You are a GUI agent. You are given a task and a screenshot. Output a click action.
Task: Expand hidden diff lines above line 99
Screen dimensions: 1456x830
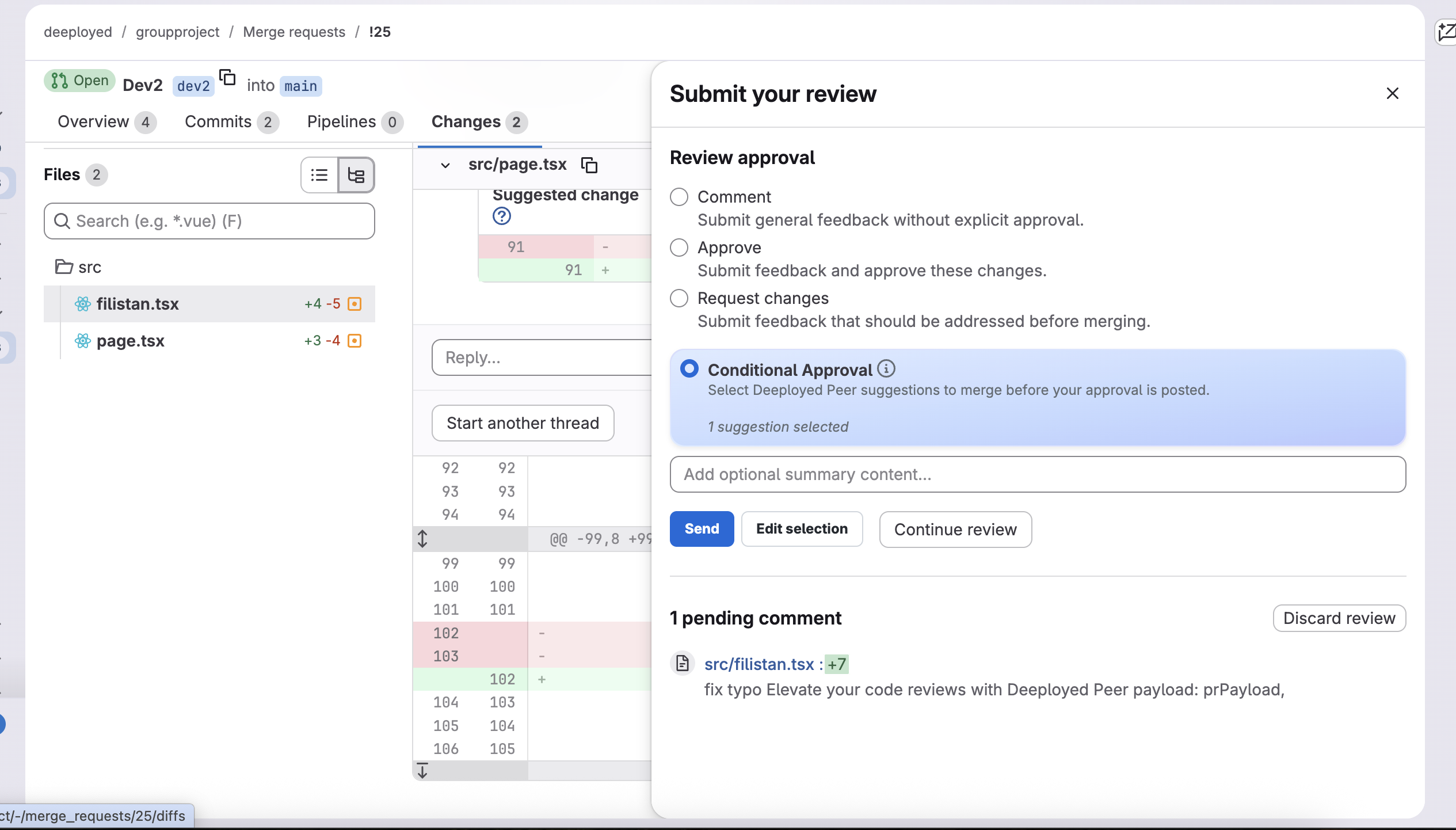(423, 539)
